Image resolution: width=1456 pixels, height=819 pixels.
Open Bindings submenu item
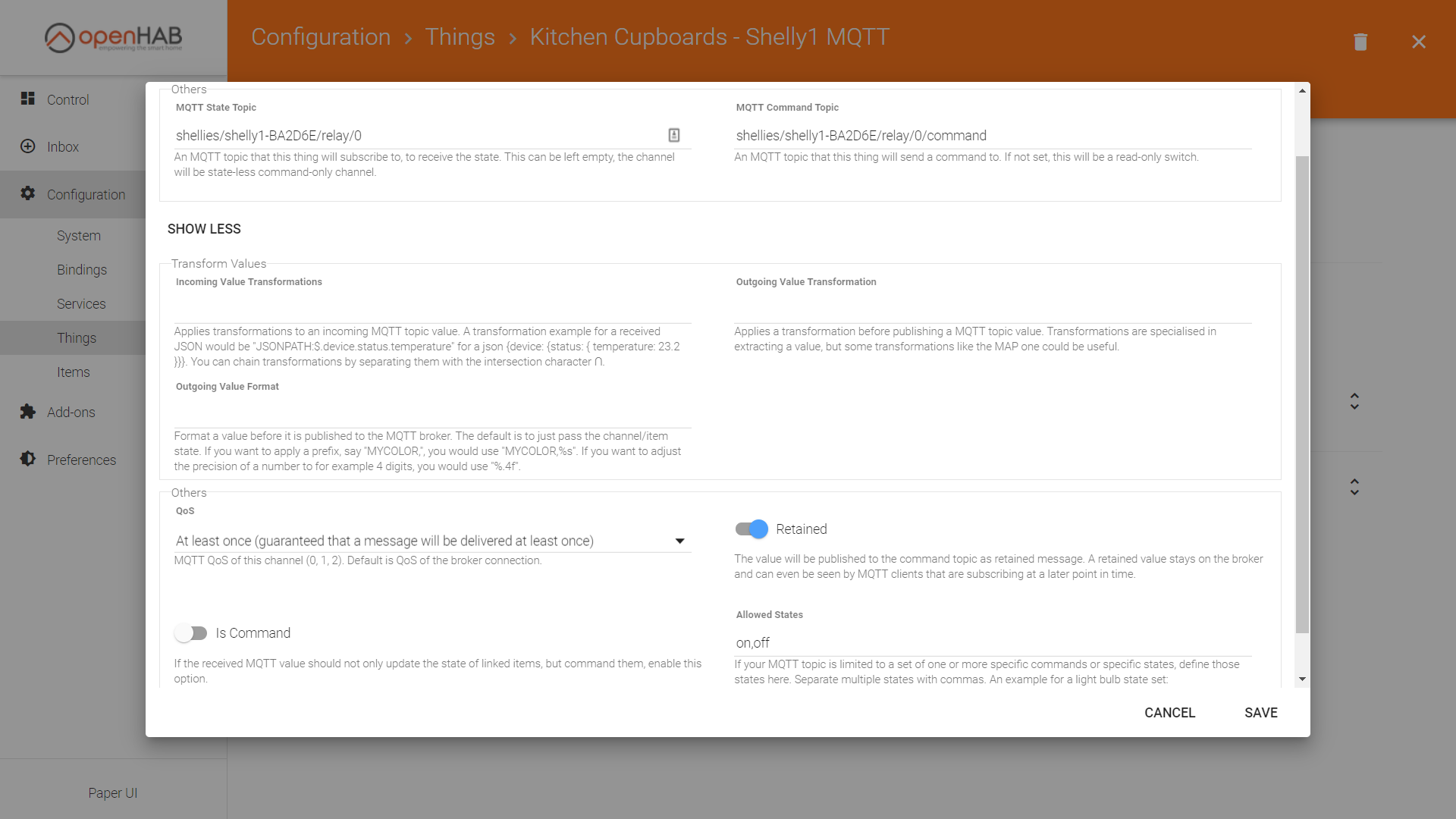pyautogui.click(x=82, y=270)
